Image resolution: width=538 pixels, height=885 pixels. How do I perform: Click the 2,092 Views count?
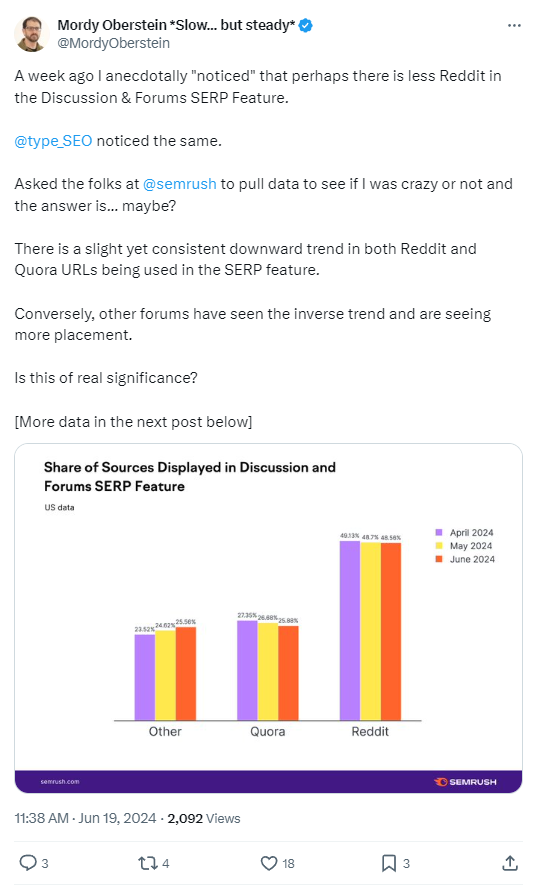point(204,818)
